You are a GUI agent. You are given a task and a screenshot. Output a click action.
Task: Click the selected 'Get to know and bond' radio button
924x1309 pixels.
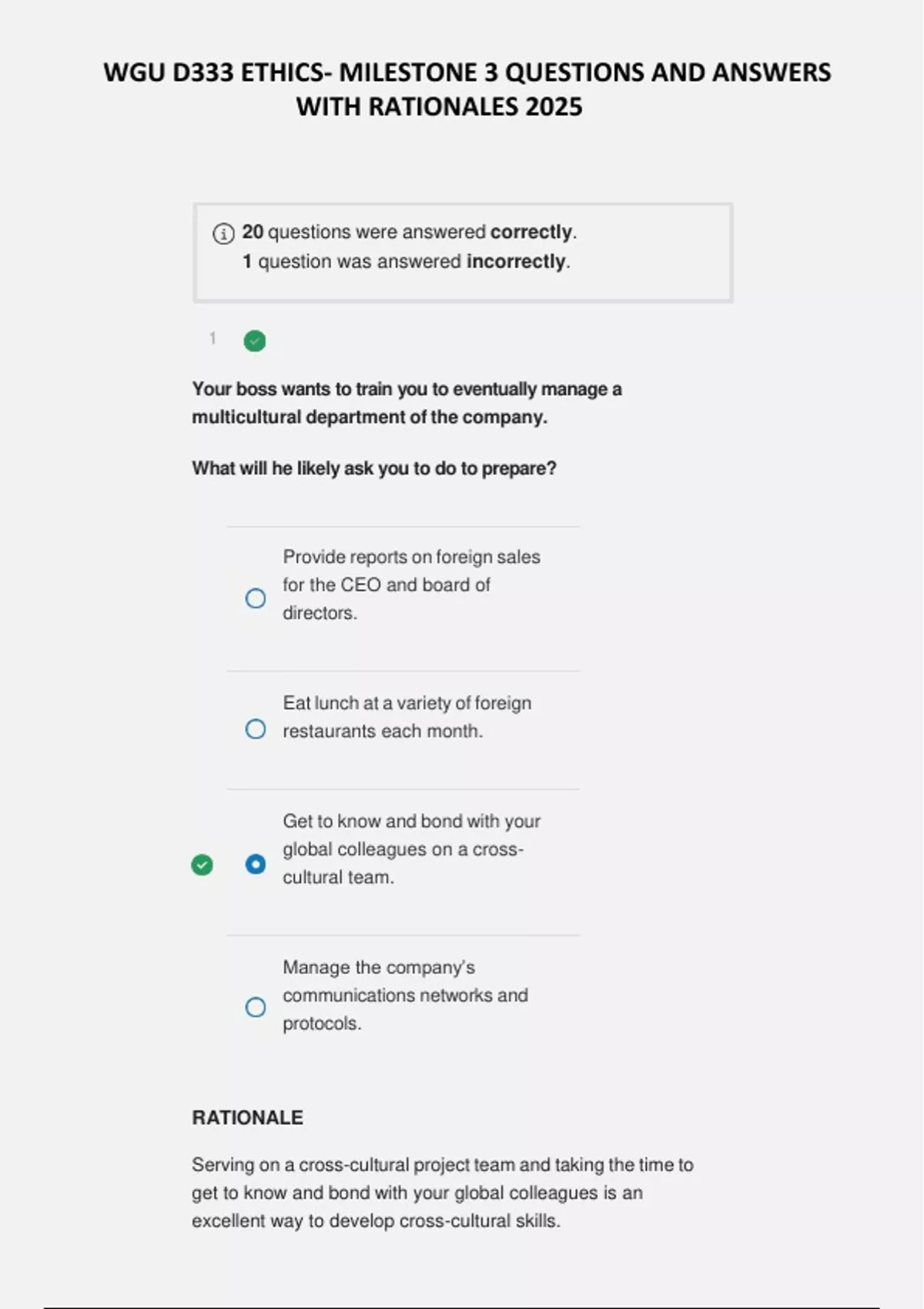pos(256,864)
